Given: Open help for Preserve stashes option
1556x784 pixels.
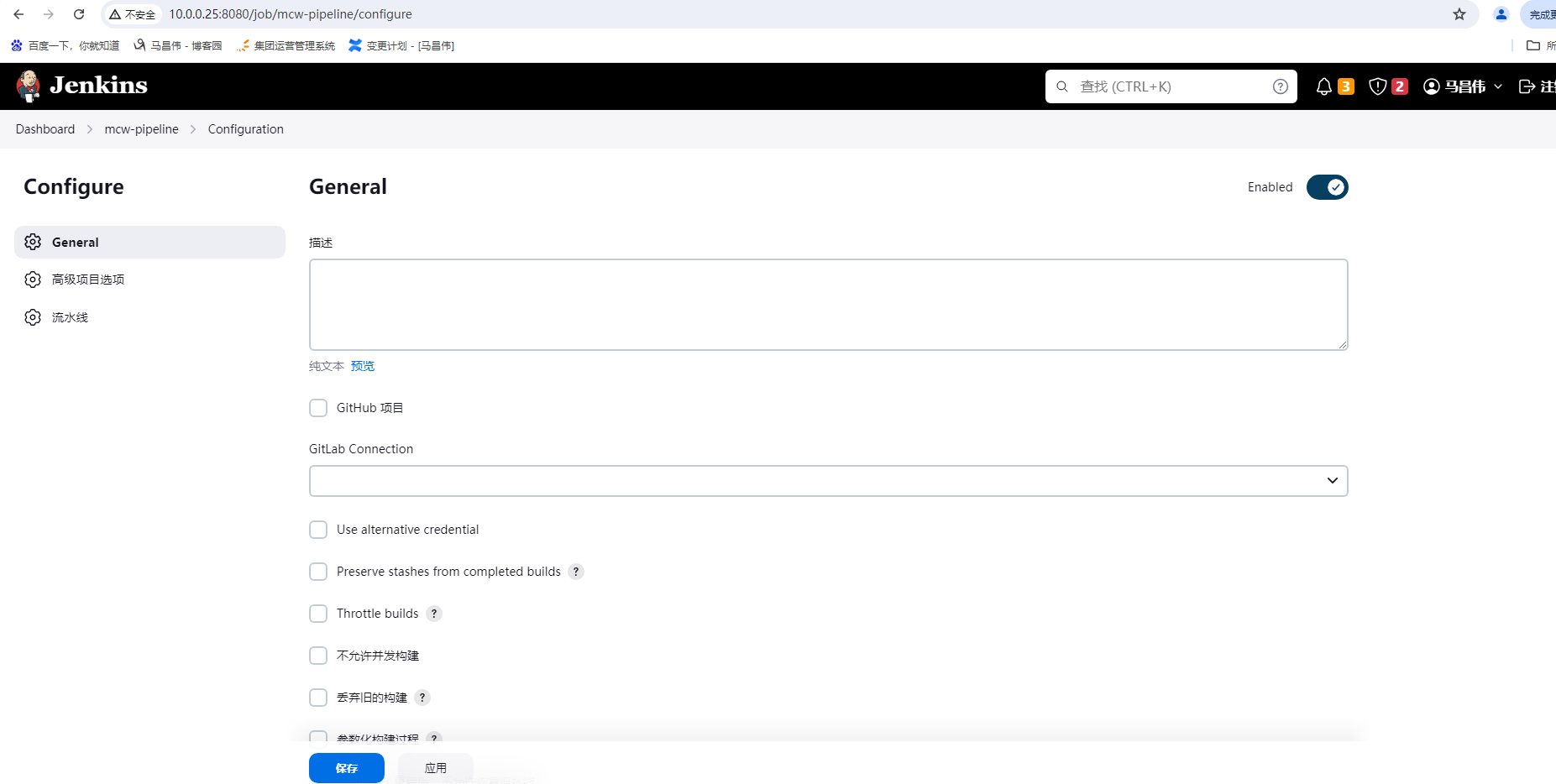Looking at the screenshot, I should click(x=576, y=572).
